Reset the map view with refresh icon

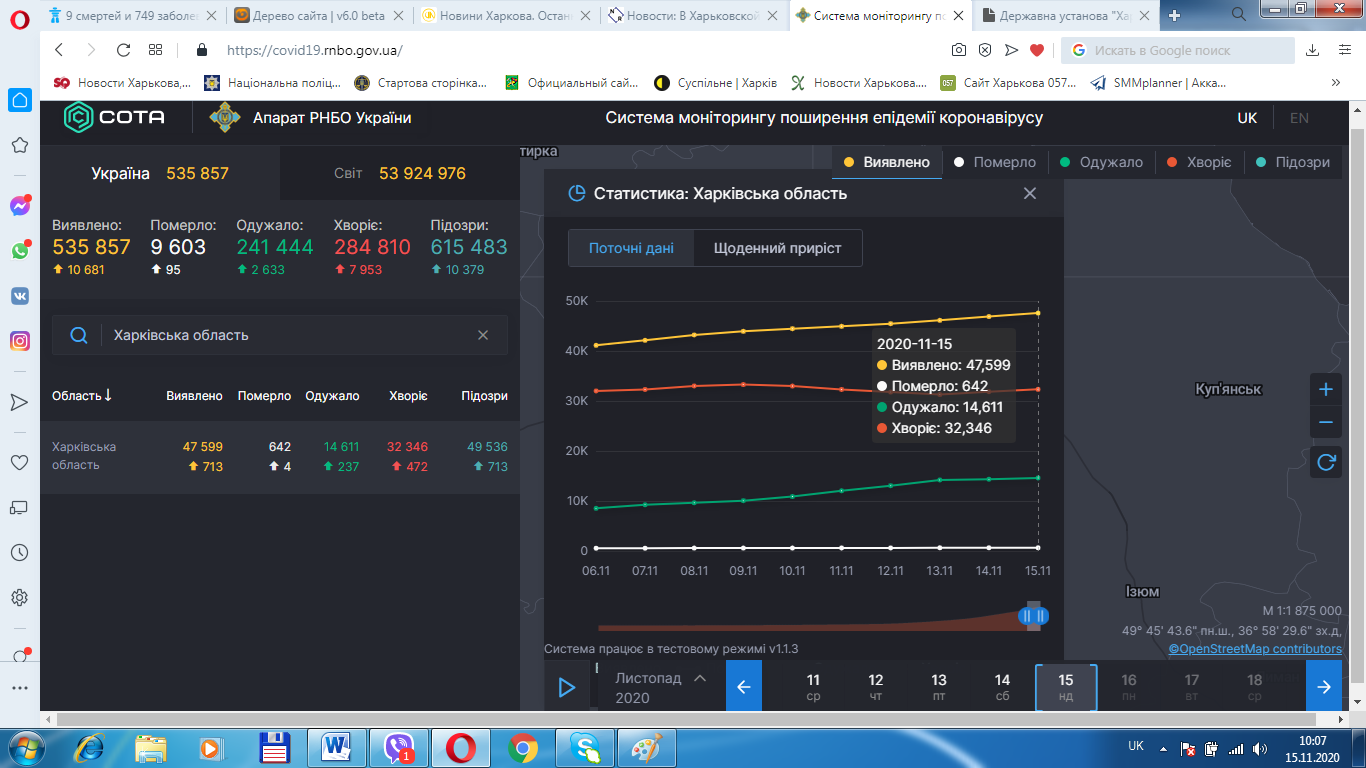[1326, 462]
